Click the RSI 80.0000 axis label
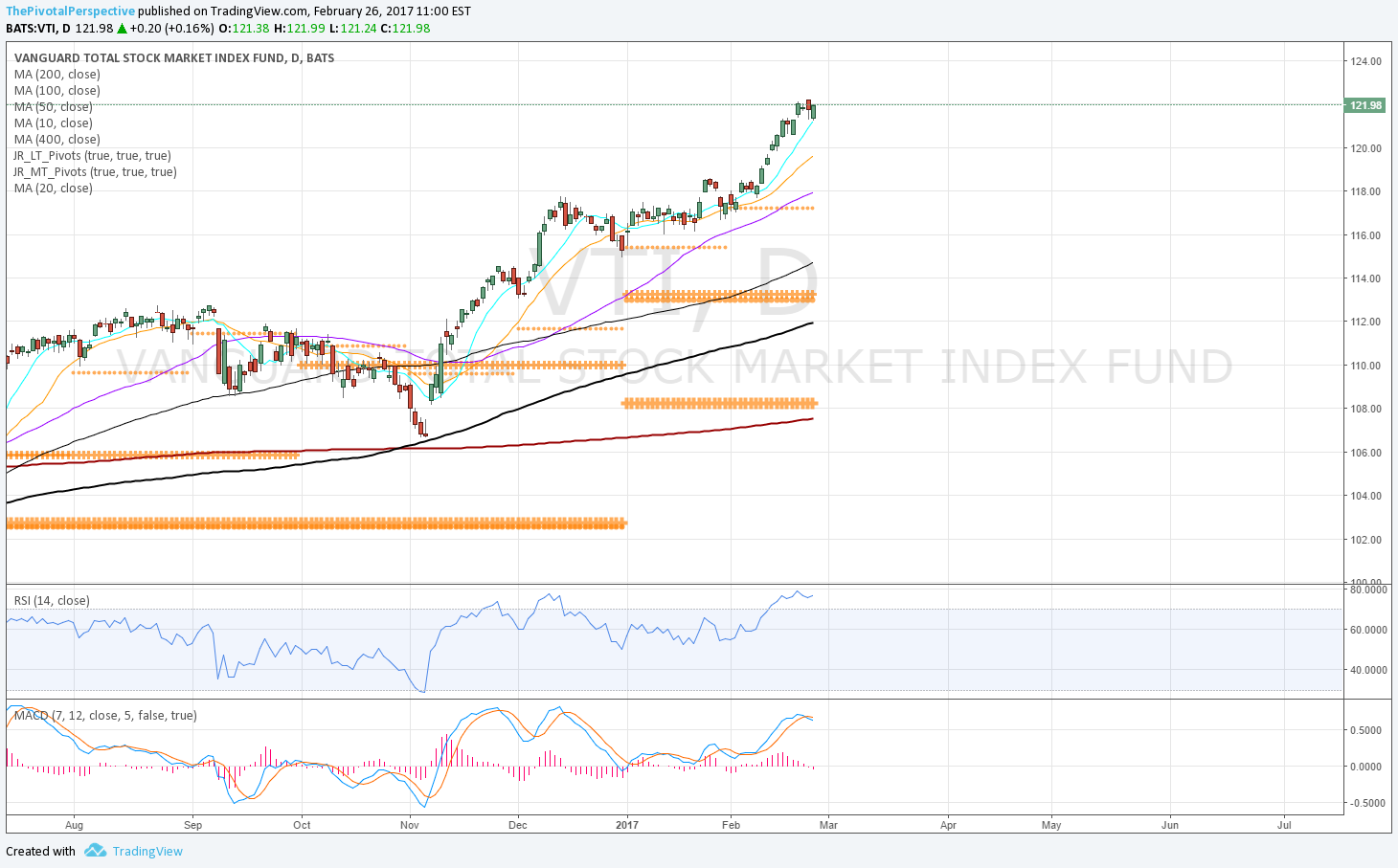The width and height of the screenshot is (1398, 868). (x=1367, y=590)
